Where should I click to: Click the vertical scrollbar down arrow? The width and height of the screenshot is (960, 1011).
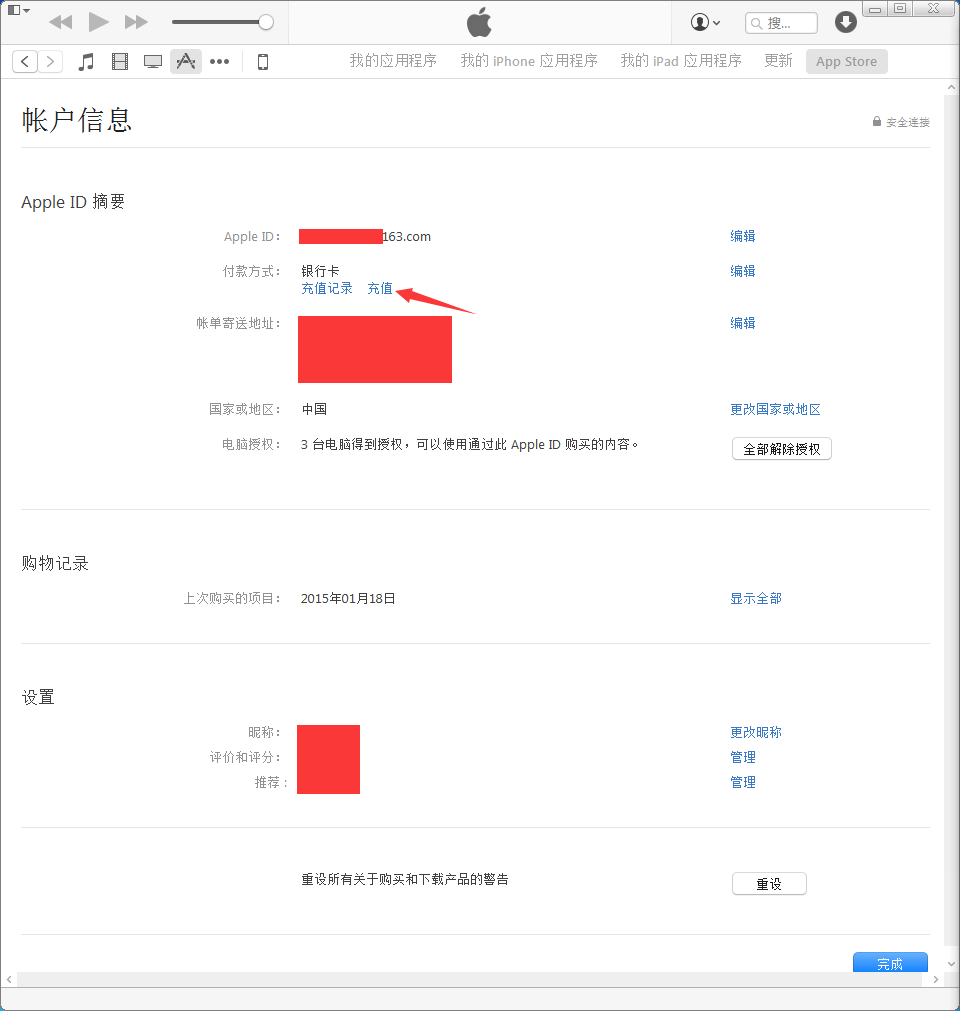pyautogui.click(x=952, y=964)
